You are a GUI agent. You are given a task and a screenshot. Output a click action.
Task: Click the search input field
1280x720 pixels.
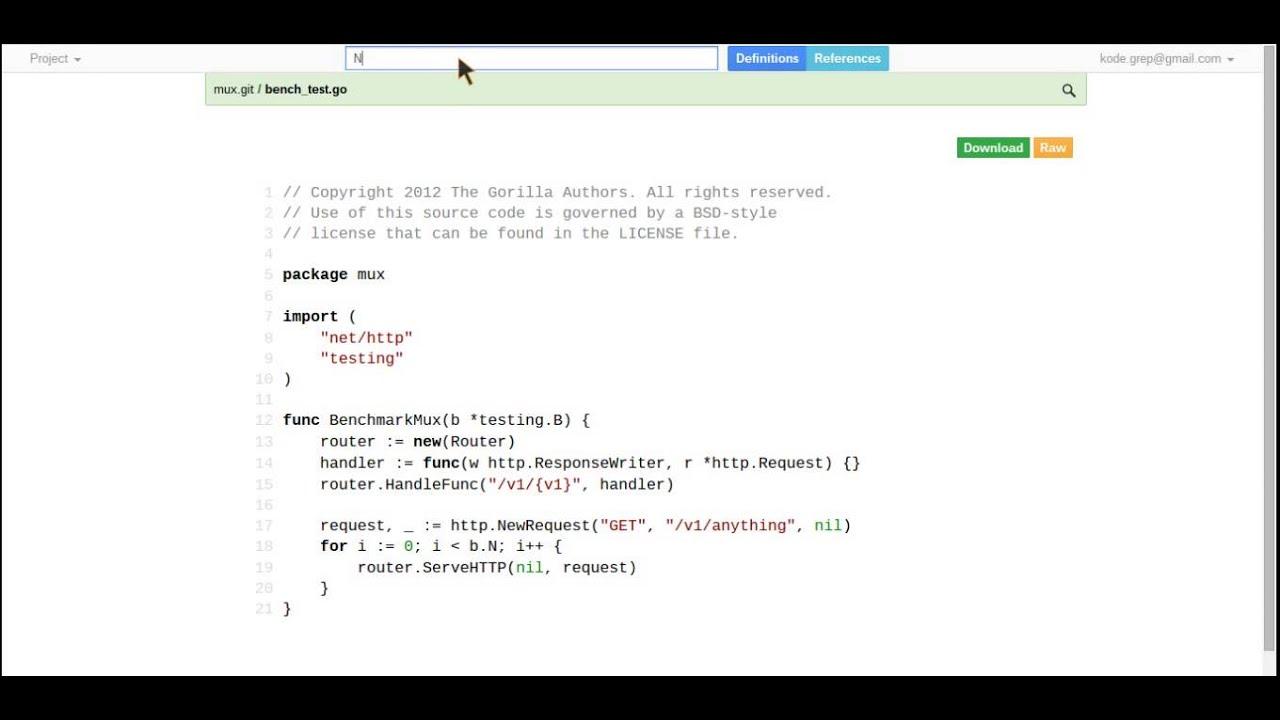530,58
